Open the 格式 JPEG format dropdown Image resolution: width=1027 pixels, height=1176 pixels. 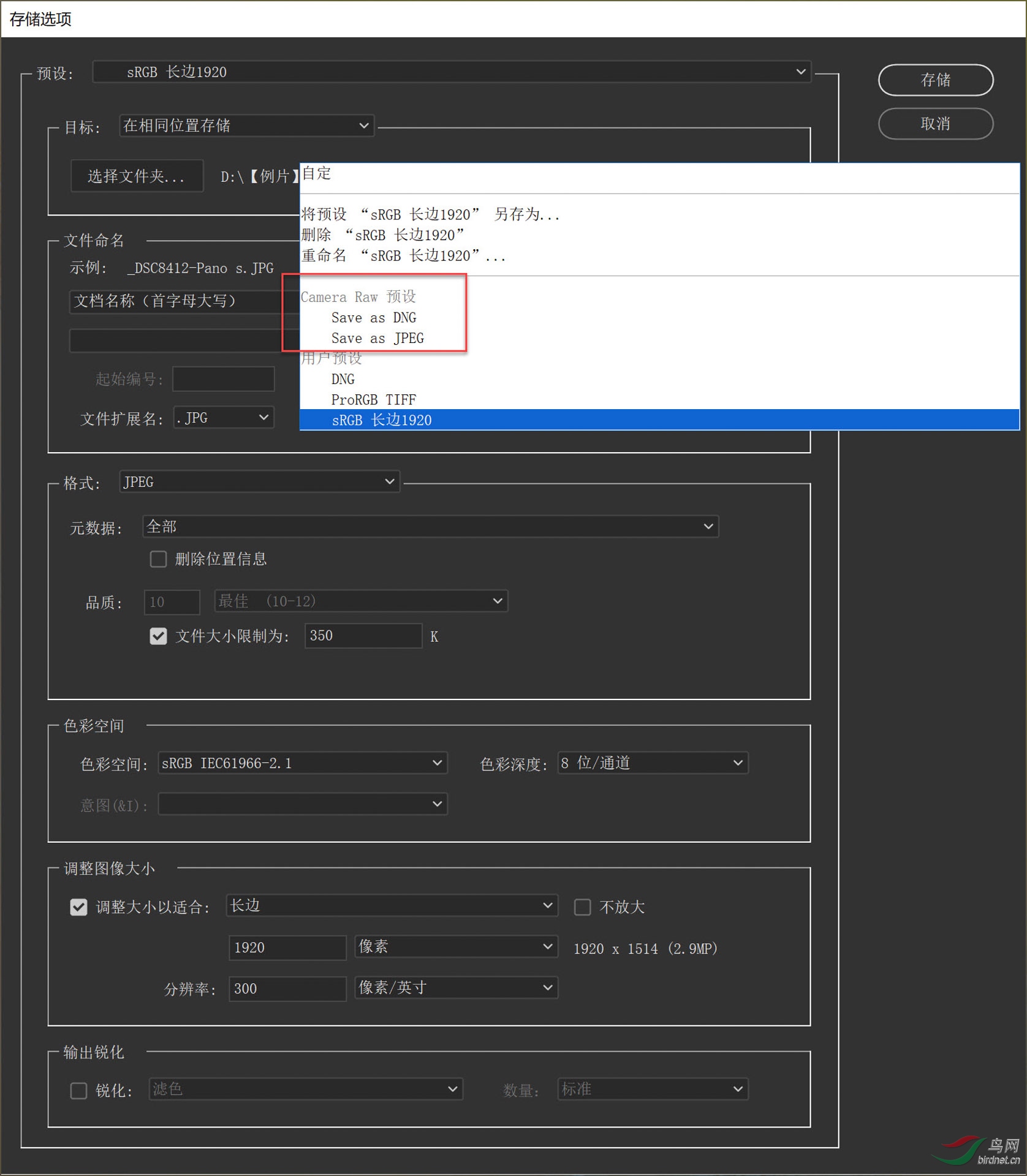tap(259, 481)
